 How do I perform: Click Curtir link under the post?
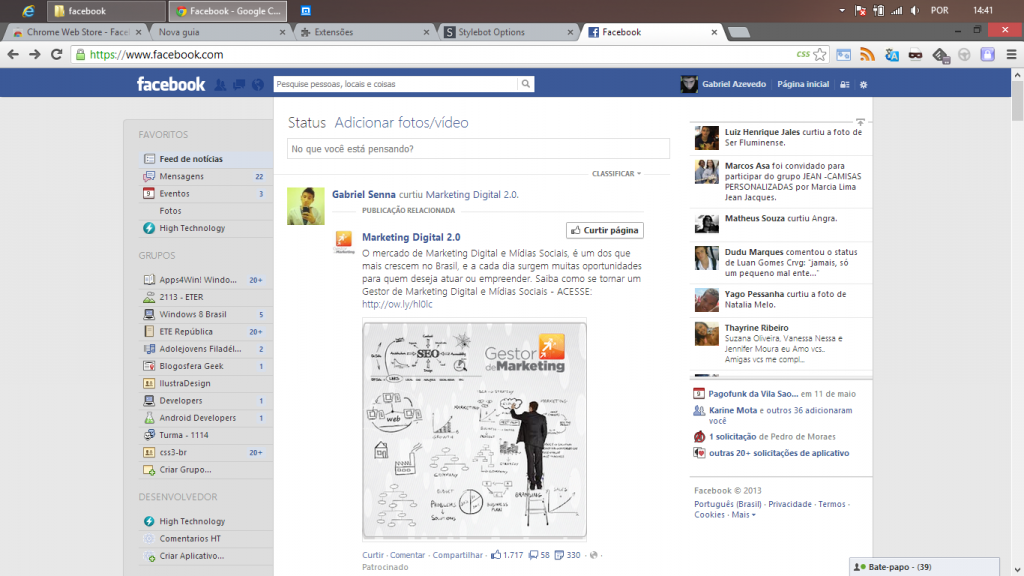point(373,555)
